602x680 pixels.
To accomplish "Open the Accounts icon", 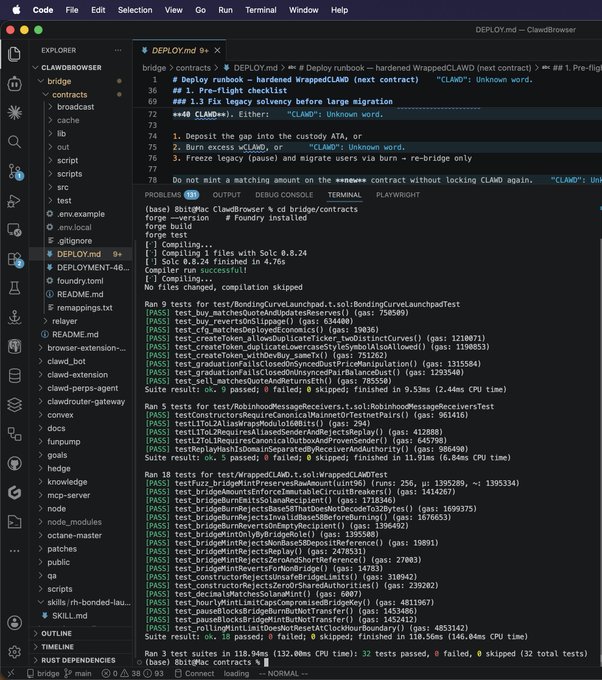I will pos(14,623).
